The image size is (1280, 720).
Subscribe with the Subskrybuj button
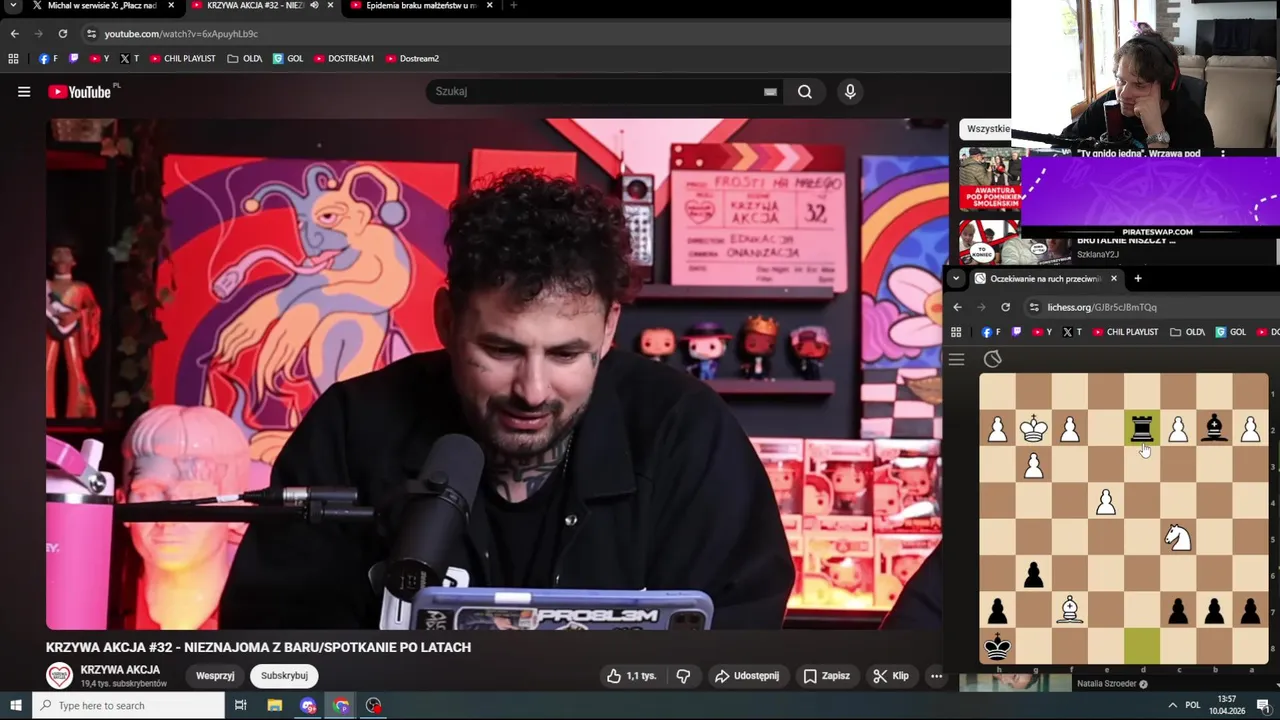[x=284, y=676]
